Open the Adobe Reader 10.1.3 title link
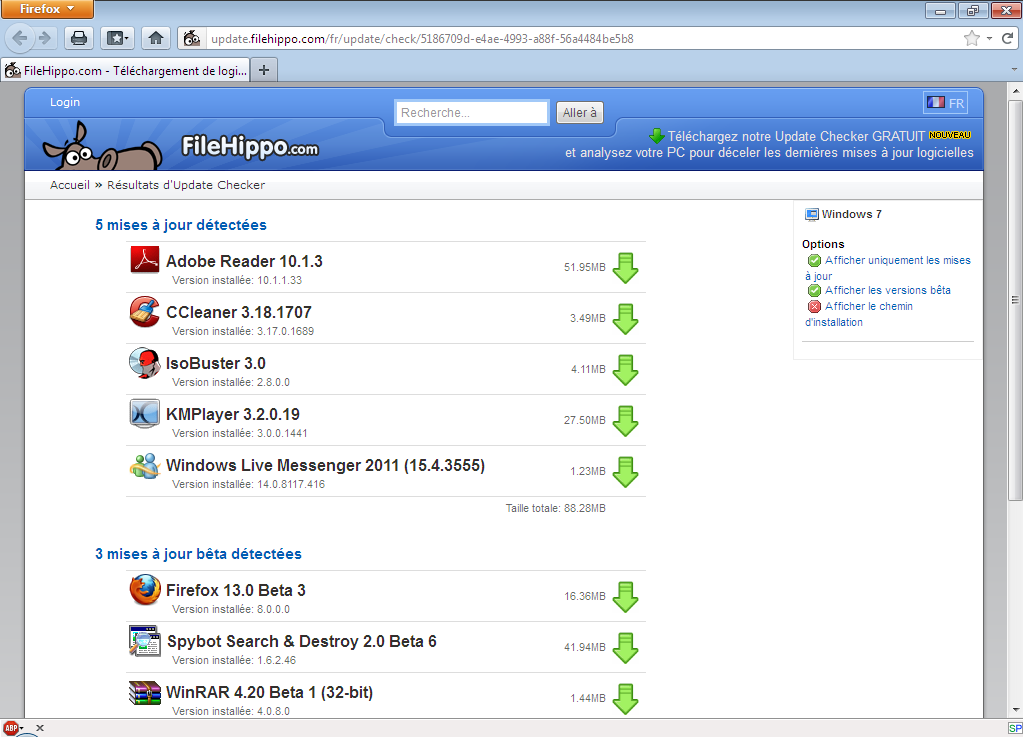 [x=244, y=262]
